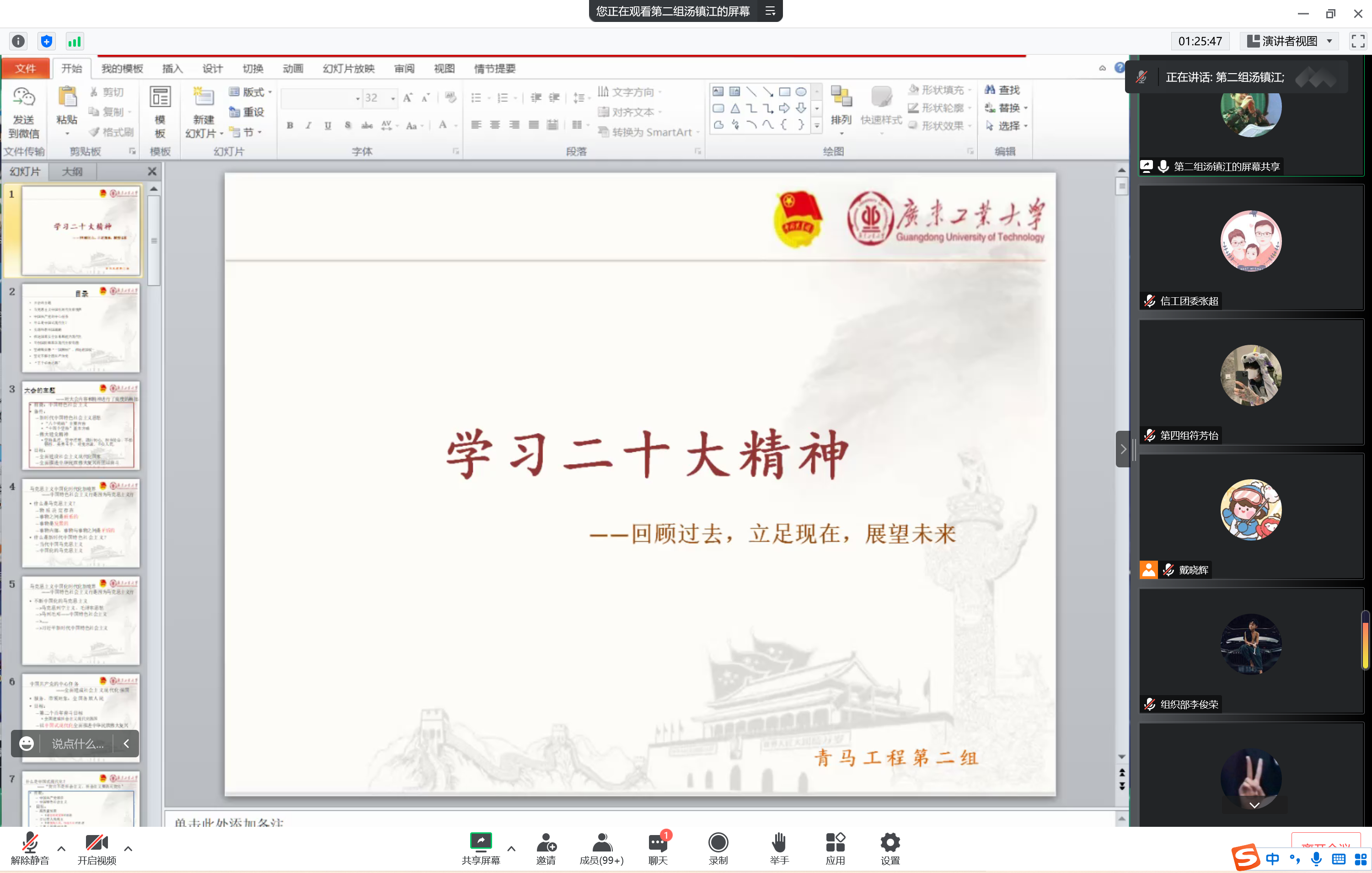Raise hand with 举手 icon
Viewport: 1372px width, 873px height.
click(779, 841)
